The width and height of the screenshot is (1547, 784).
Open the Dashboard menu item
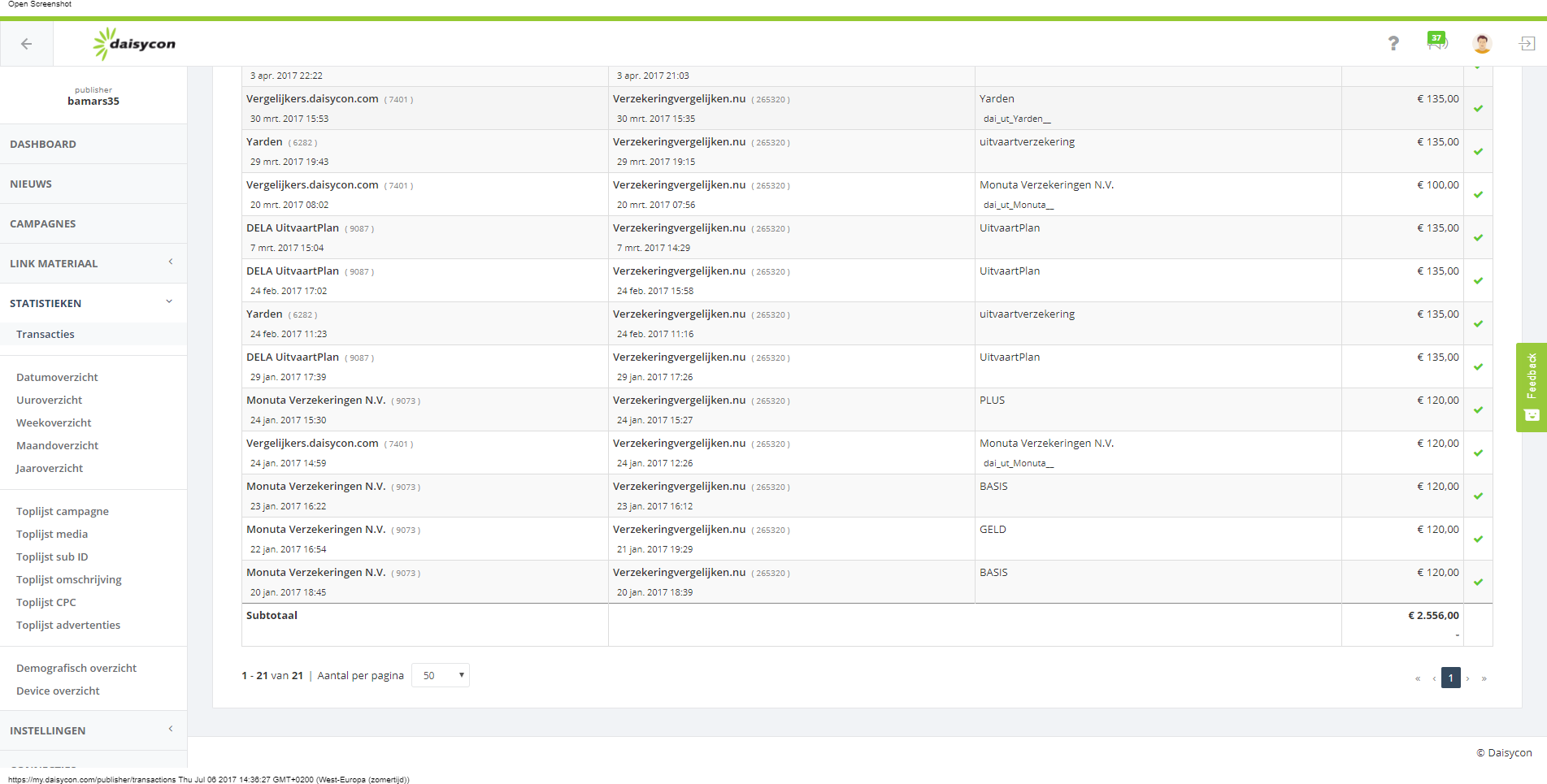(93, 144)
